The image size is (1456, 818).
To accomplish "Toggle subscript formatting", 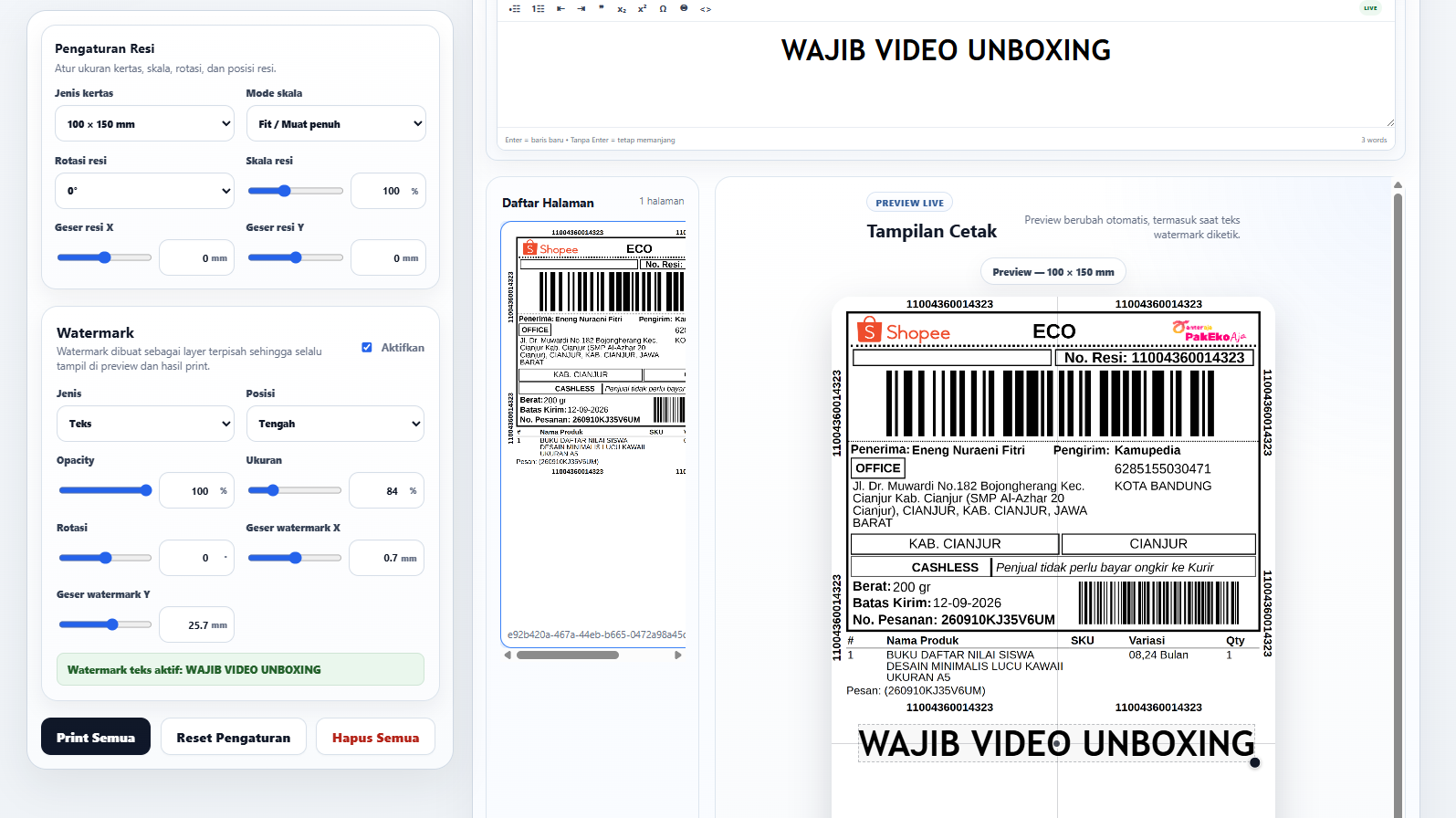I will 622,8.
